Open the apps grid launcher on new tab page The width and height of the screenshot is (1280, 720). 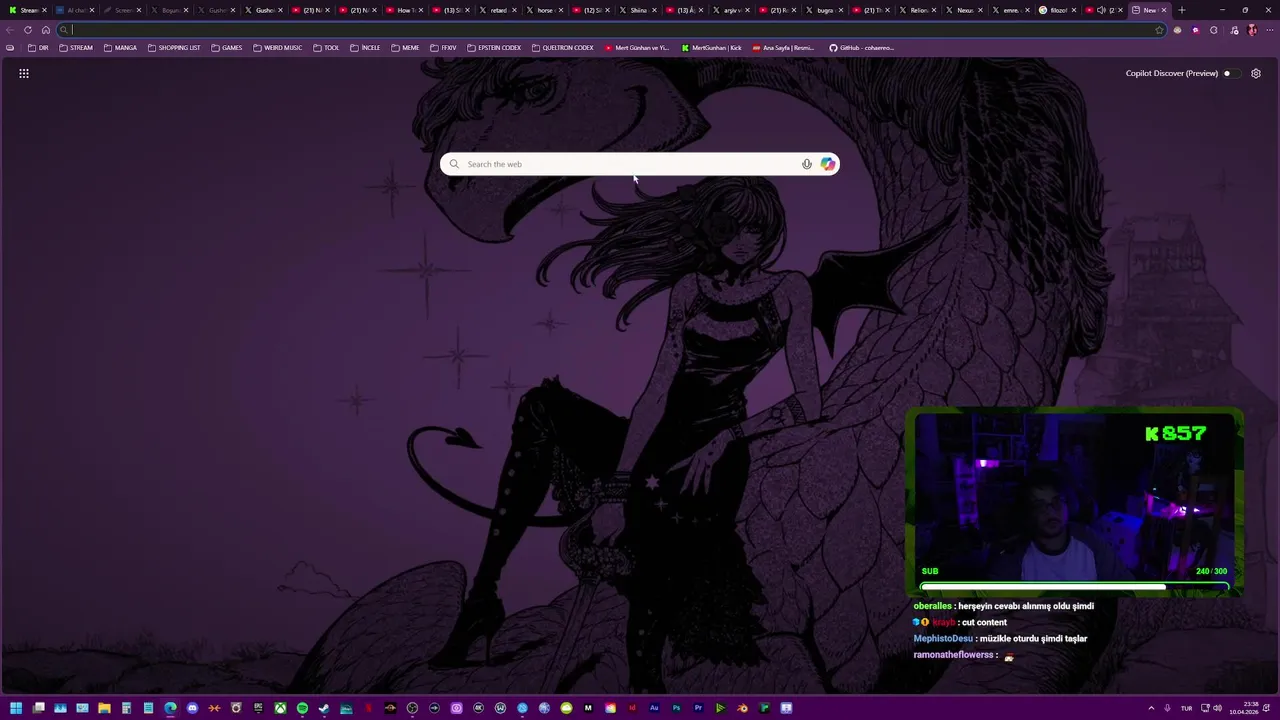tap(24, 73)
